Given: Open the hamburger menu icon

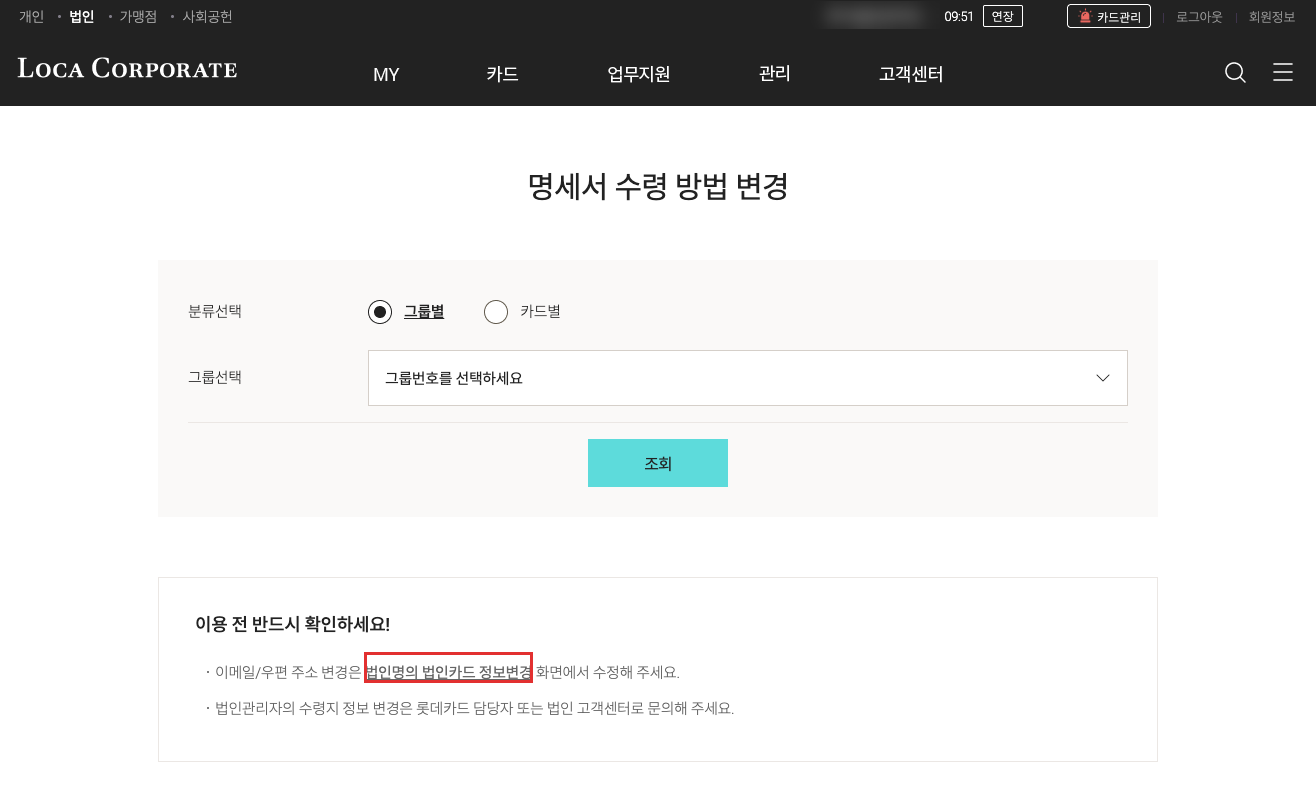Looking at the screenshot, I should coord(1283,72).
